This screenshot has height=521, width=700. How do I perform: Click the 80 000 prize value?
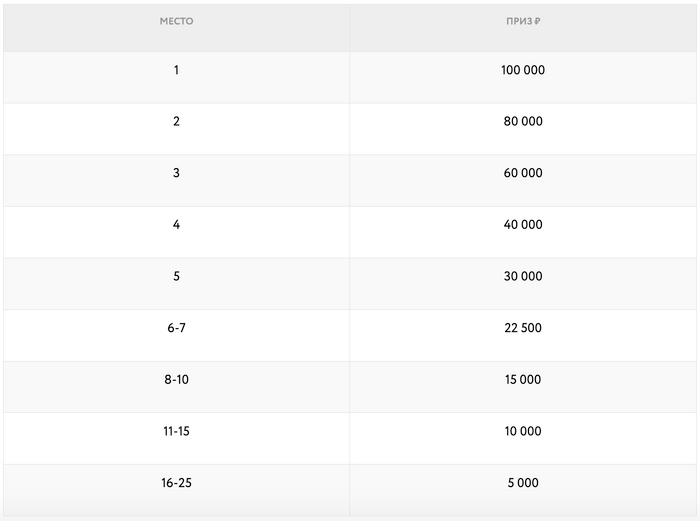(x=522, y=122)
